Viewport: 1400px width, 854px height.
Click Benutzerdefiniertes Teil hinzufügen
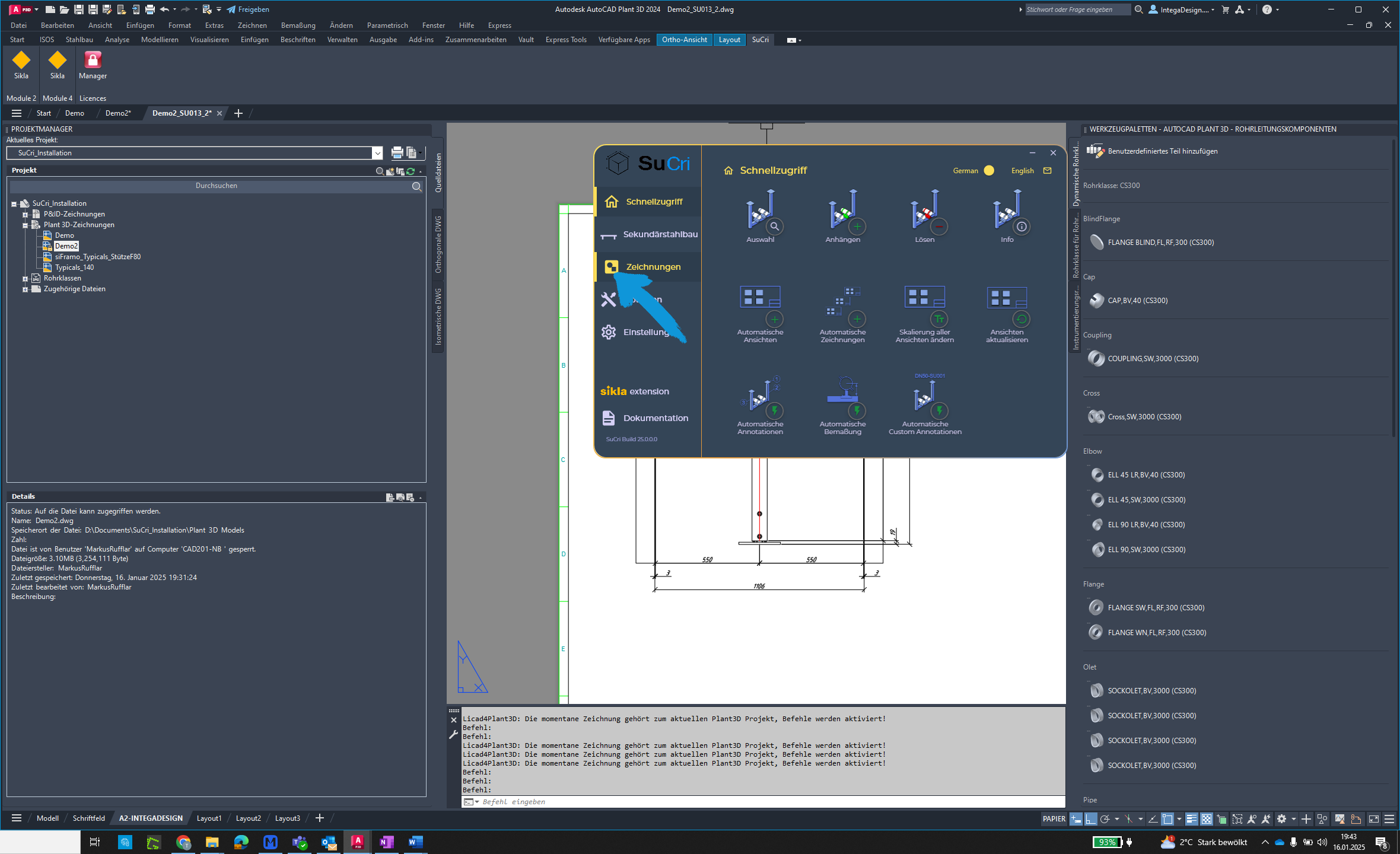pyautogui.click(x=1152, y=151)
